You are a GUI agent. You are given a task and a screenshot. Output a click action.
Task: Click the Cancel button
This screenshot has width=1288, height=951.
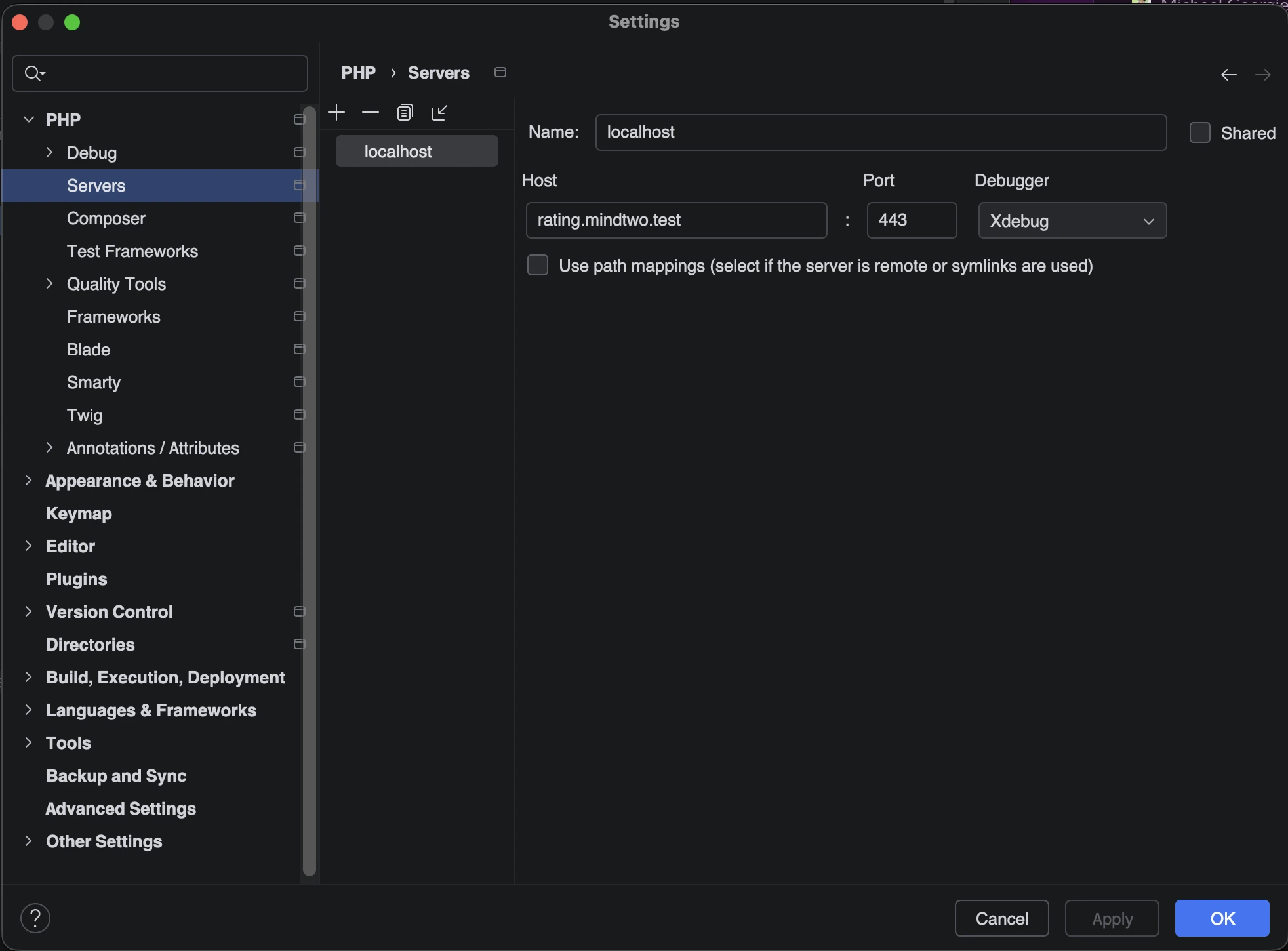pos(1002,918)
